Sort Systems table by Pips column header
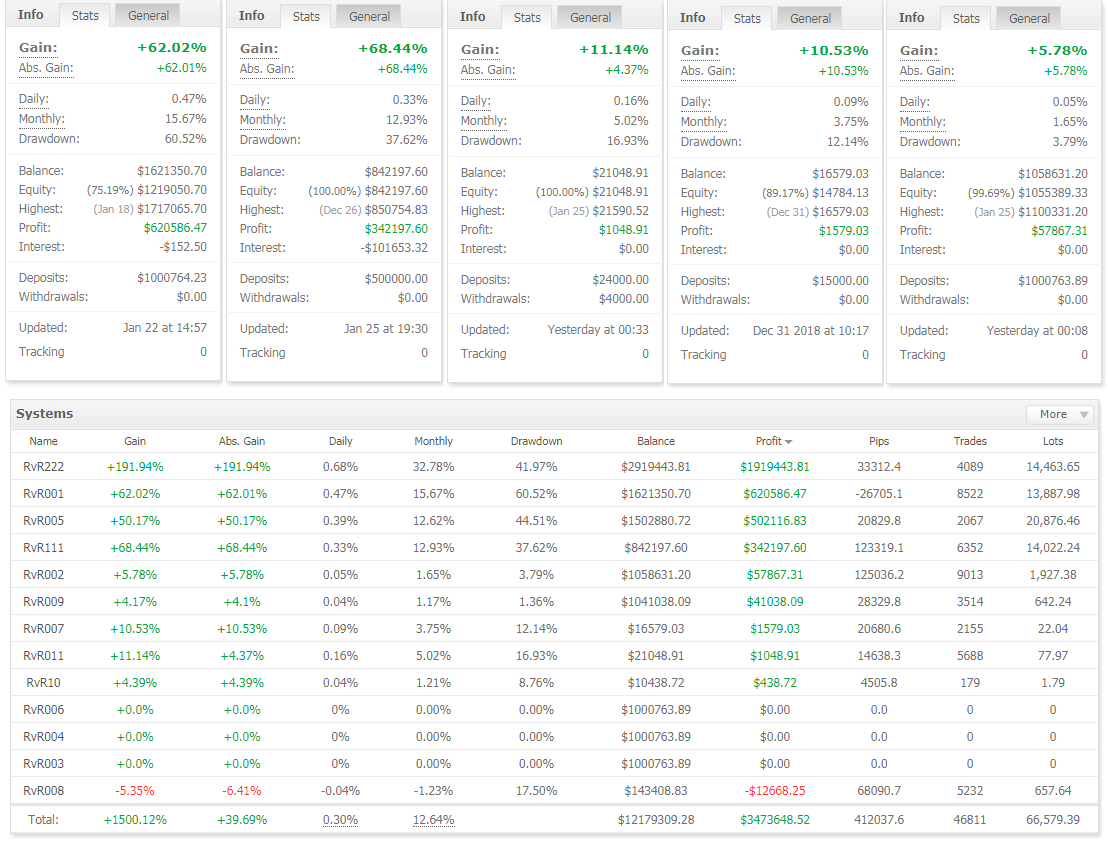This screenshot has height=842, width=1108. pos(879,441)
